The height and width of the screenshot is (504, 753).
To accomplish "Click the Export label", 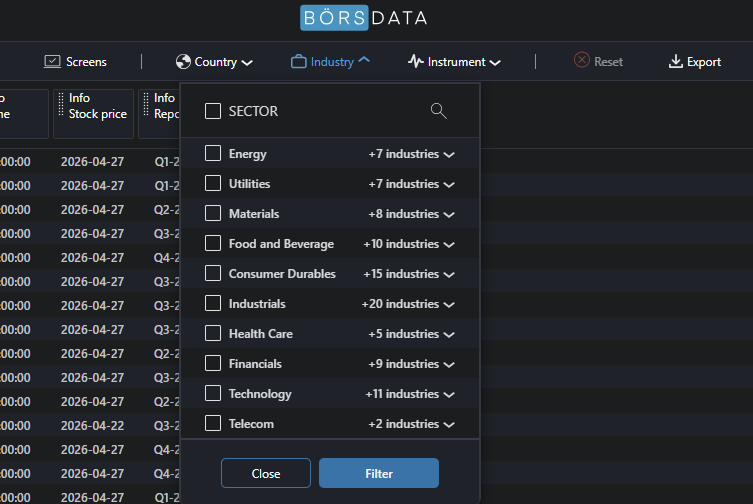I will [x=704, y=61].
